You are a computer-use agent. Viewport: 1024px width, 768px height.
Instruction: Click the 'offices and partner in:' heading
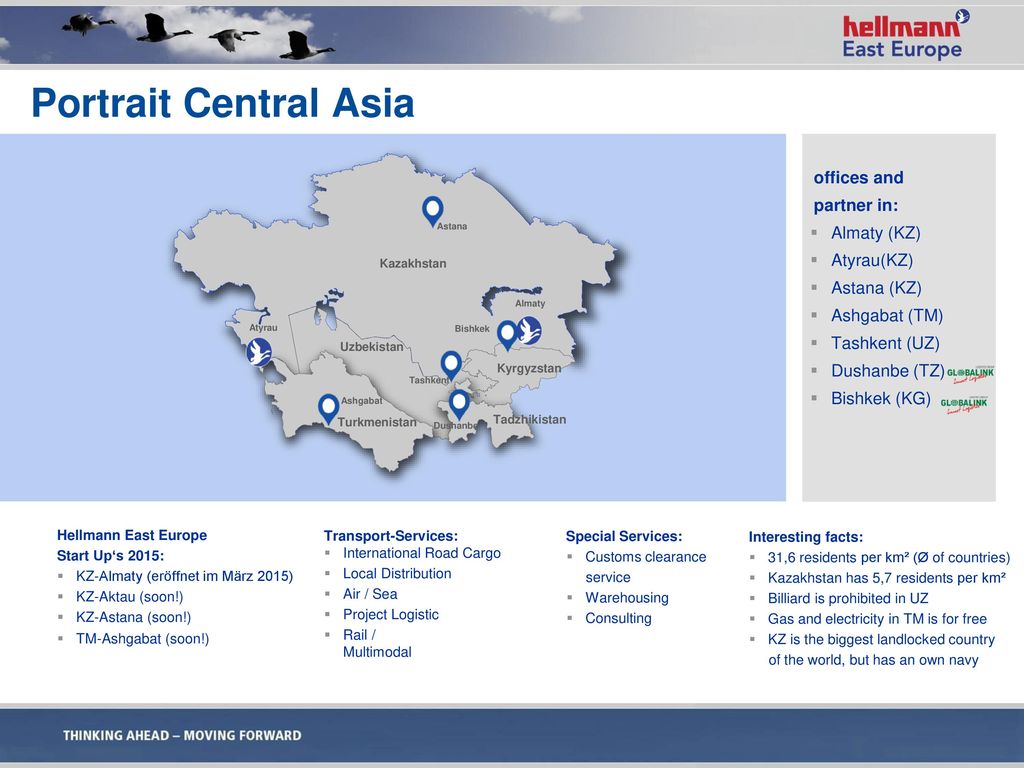[x=858, y=191]
